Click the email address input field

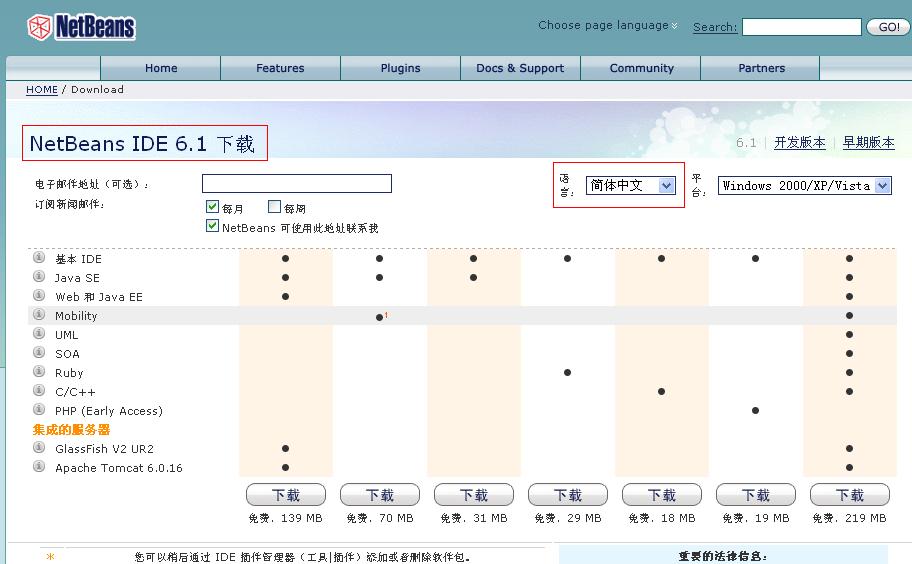click(x=297, y=183)
